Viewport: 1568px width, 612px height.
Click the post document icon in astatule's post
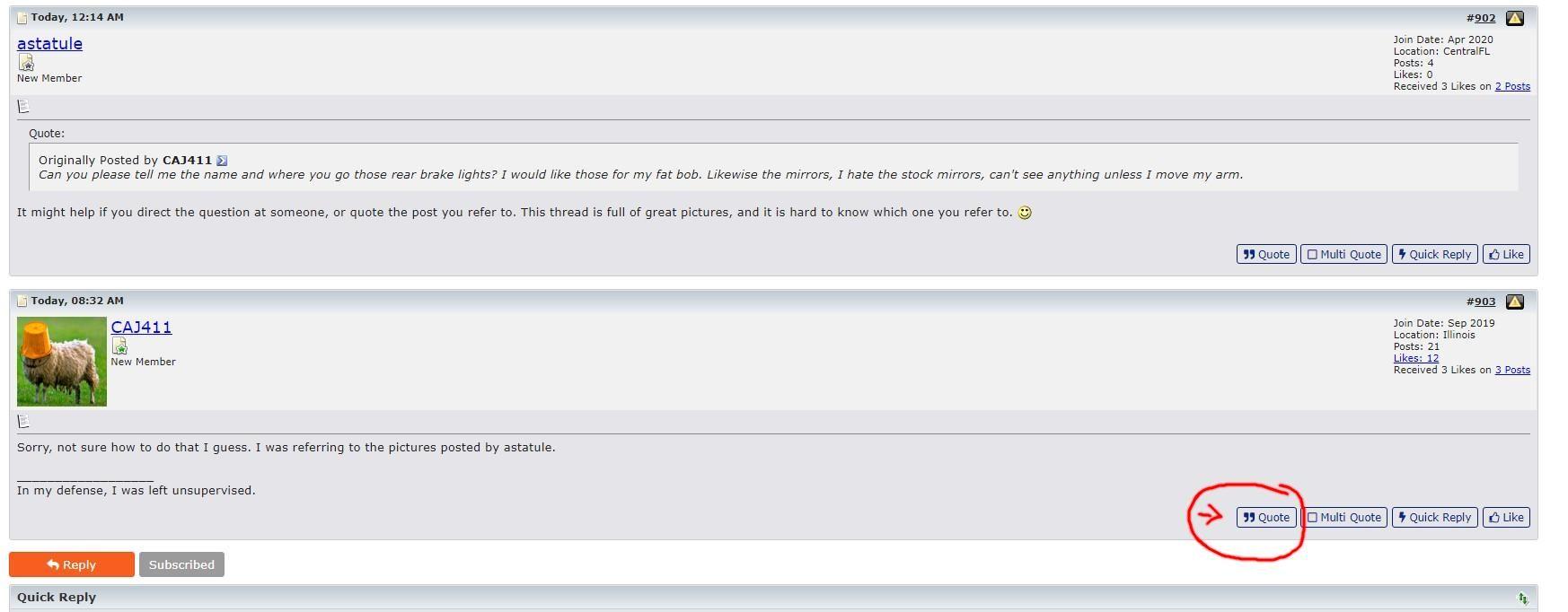point(23,107)
